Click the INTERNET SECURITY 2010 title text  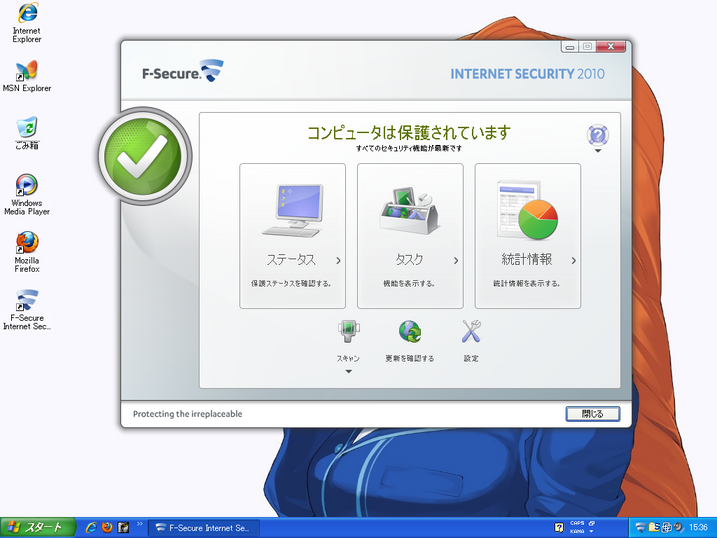527,74
